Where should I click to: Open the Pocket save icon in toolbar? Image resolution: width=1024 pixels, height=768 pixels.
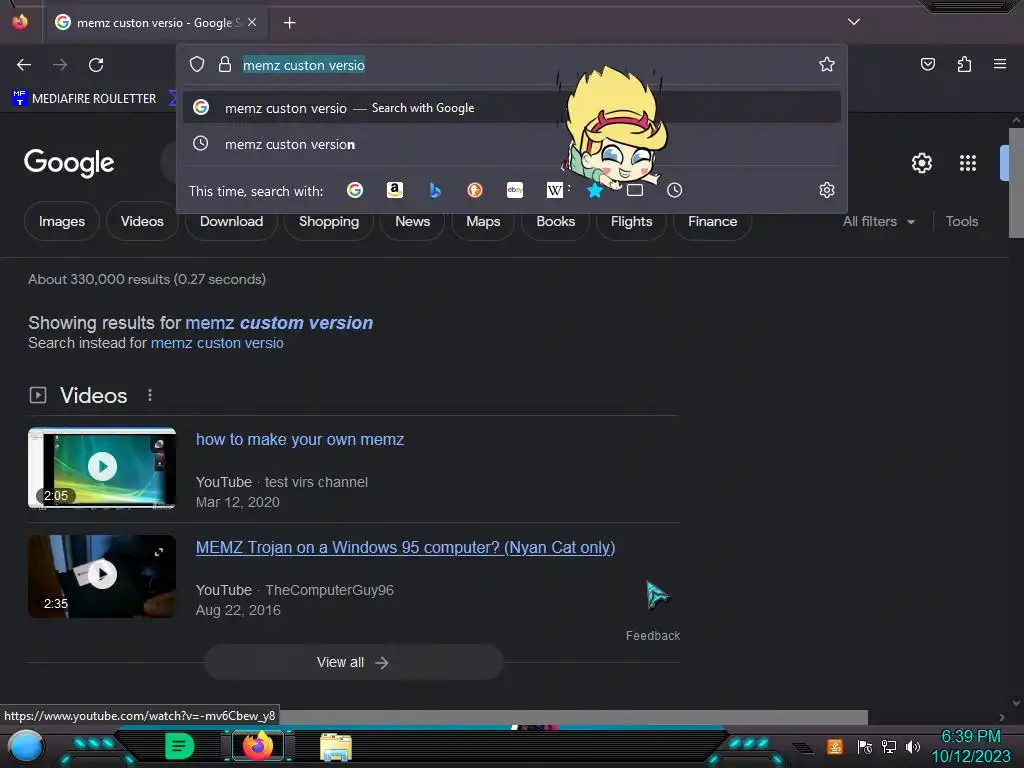click(928, 64)
